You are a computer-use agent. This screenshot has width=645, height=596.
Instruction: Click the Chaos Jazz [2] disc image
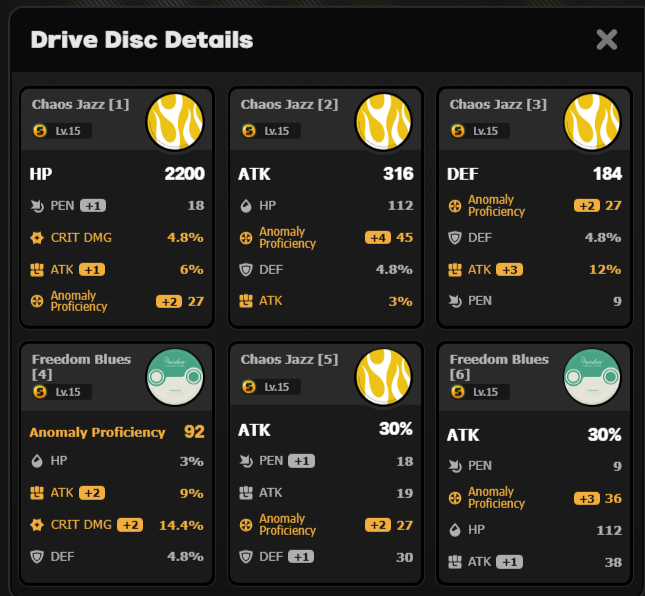(x=384, y=122)
